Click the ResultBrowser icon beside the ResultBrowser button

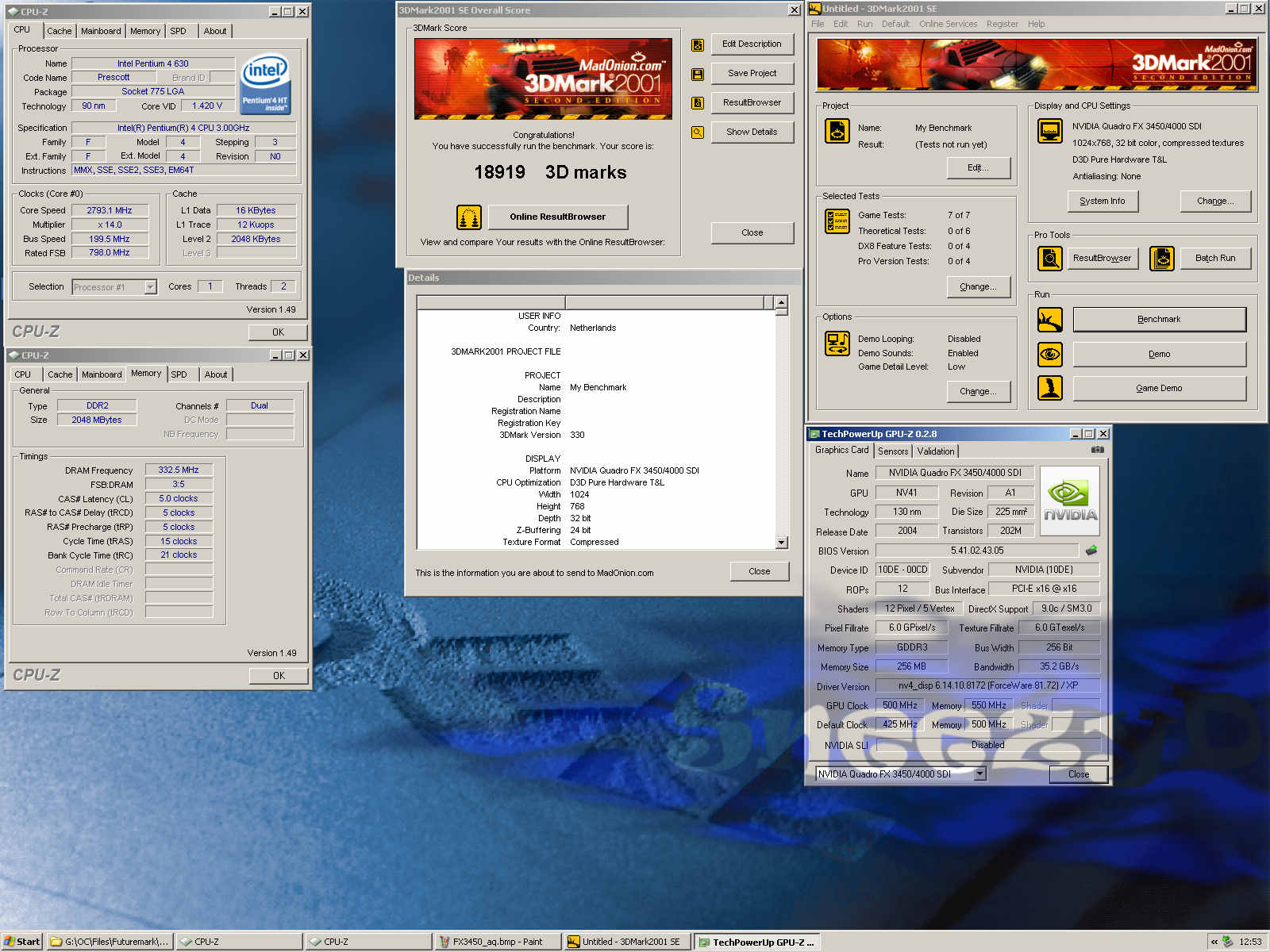pyautogui.click(x=697, y=103)
